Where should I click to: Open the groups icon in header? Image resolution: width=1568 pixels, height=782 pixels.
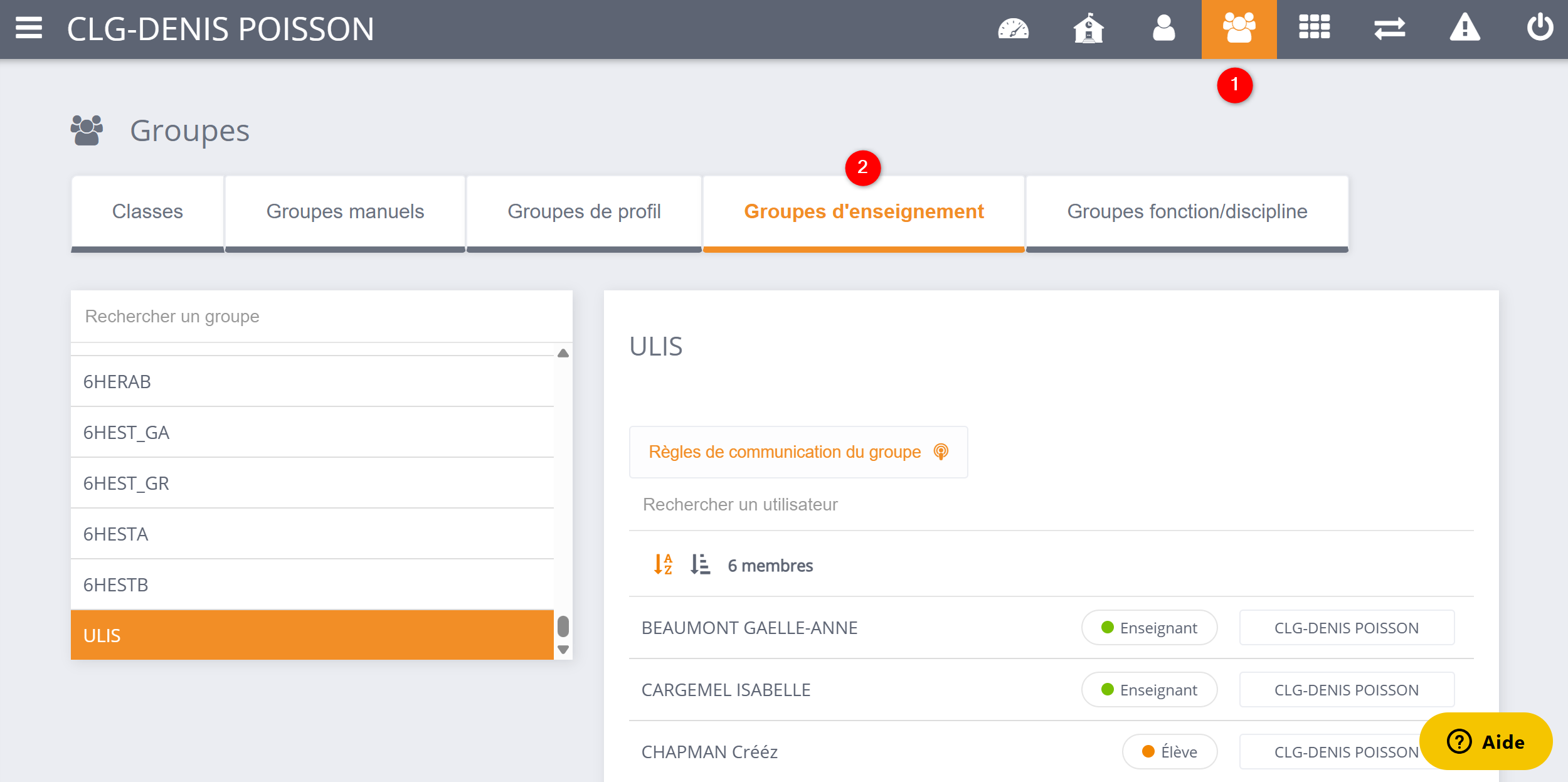click(x=1239, y=28)
